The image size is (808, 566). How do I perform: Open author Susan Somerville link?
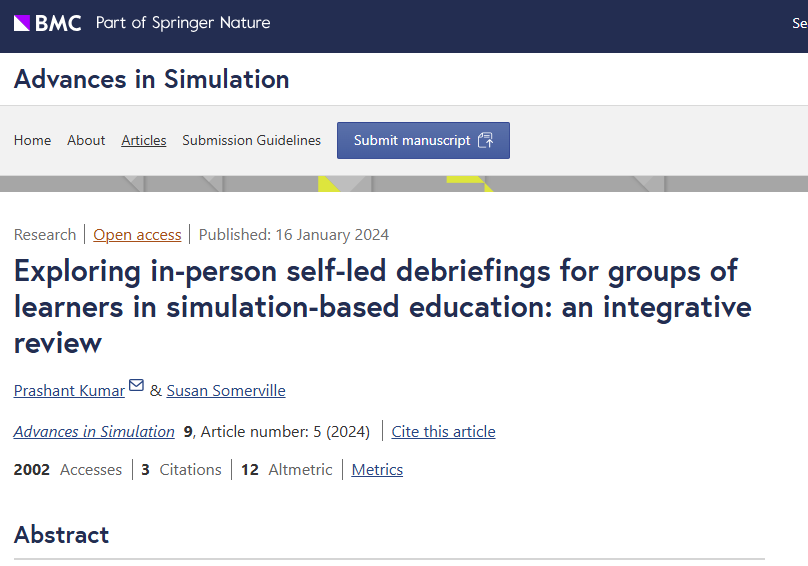[x=226, y=391]
